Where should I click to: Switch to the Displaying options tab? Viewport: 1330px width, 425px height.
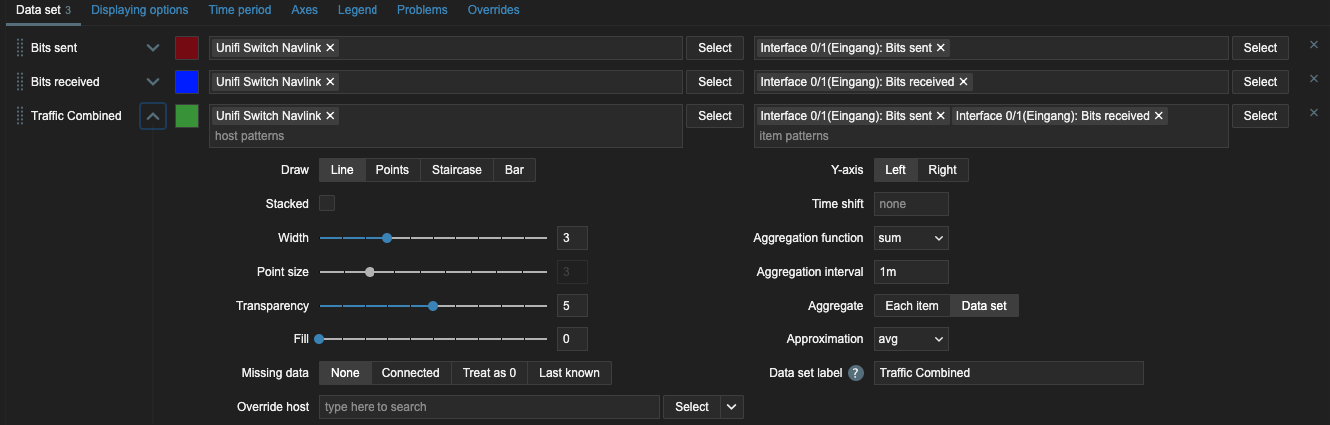pyautogui.click(x=139, y=10)
